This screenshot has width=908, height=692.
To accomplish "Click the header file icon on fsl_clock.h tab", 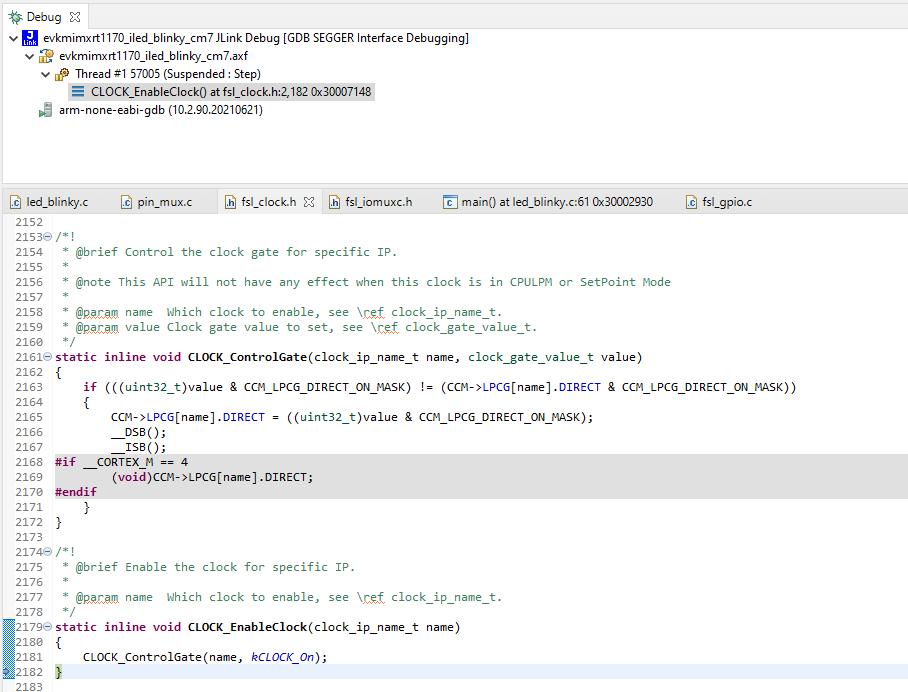I will click(x=230, y=201).
